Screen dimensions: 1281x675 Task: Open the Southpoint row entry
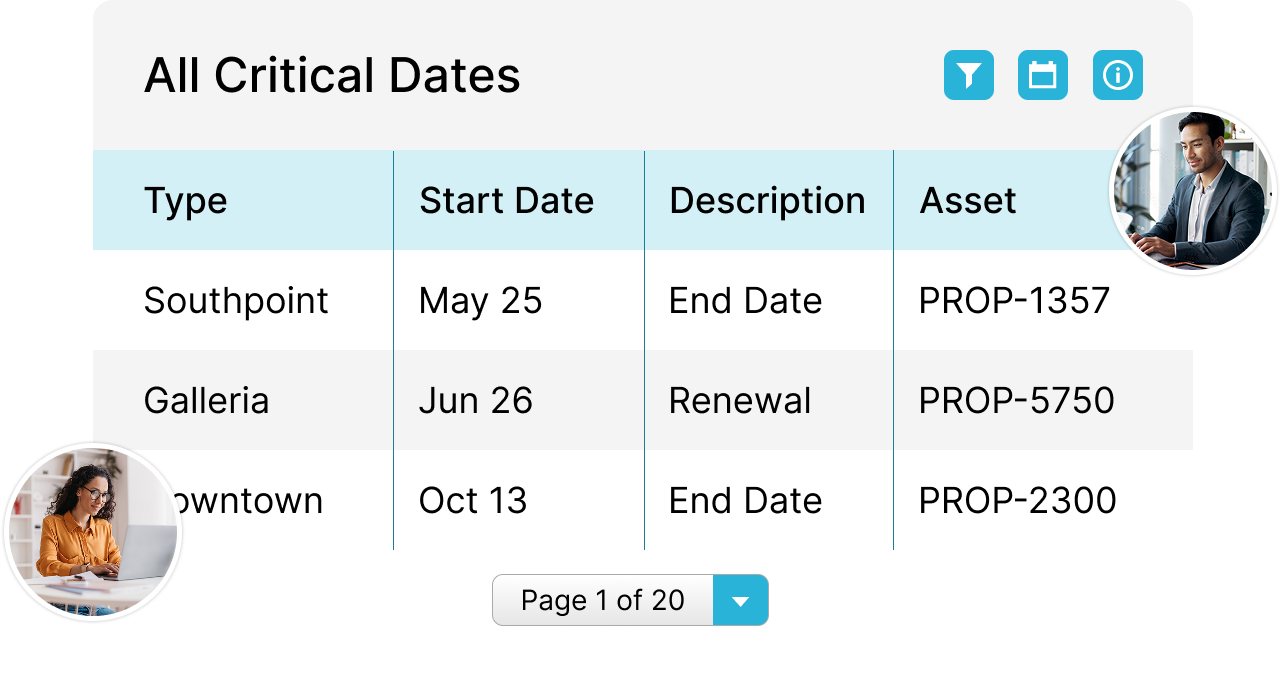pos(236,301)
